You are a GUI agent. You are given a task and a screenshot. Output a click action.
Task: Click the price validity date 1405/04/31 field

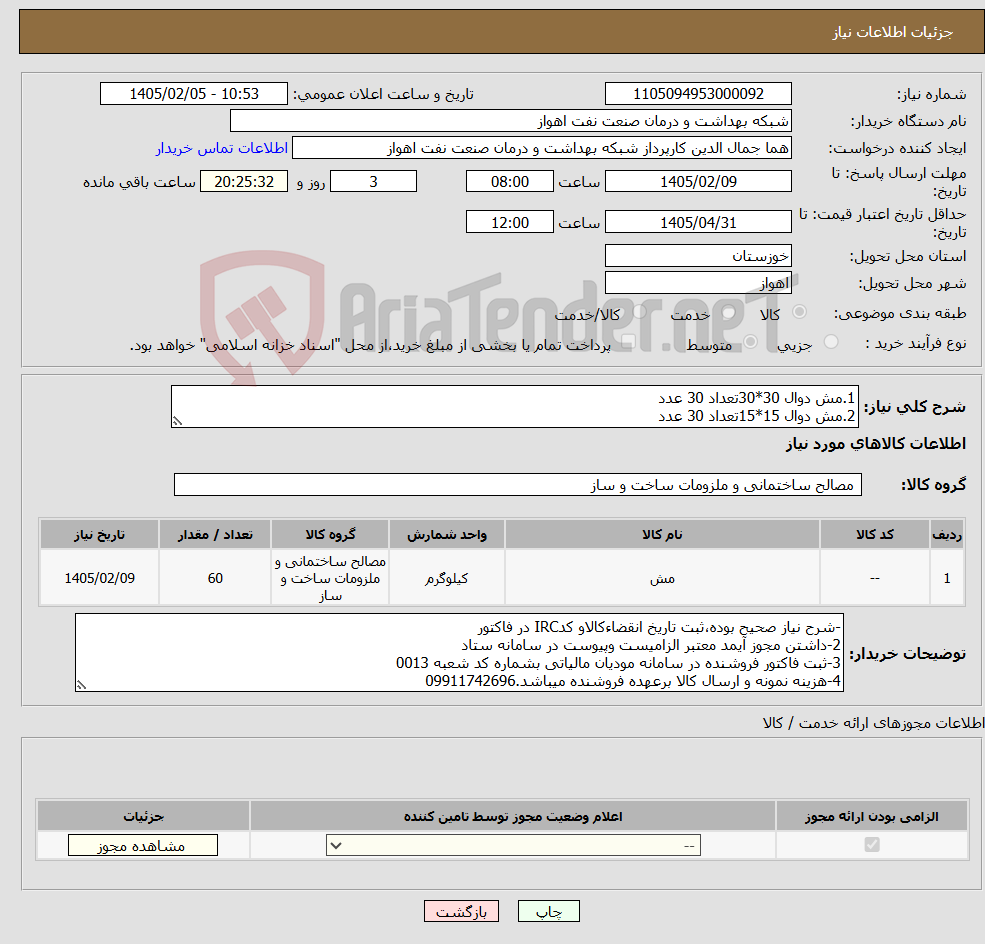tap(698, 222)
